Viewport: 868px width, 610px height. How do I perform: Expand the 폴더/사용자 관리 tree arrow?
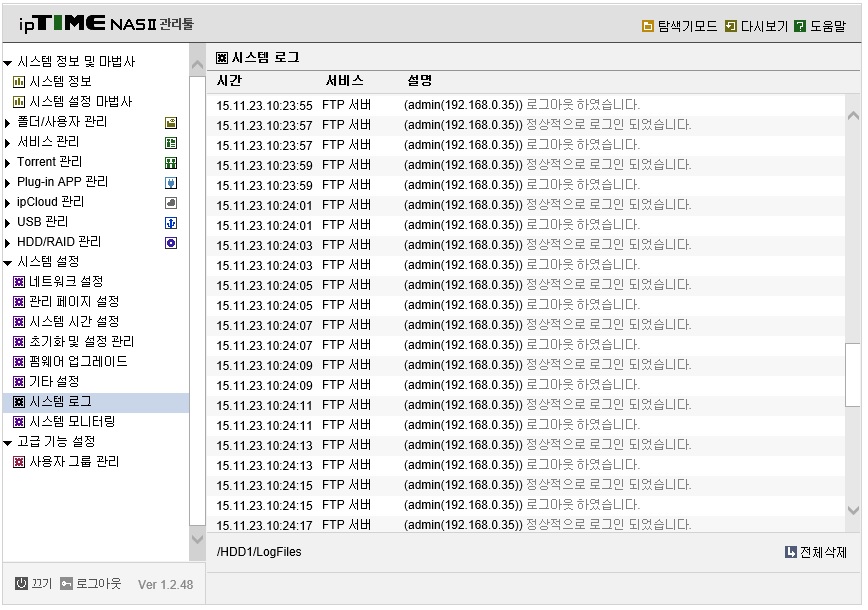(x=7, y=123)
